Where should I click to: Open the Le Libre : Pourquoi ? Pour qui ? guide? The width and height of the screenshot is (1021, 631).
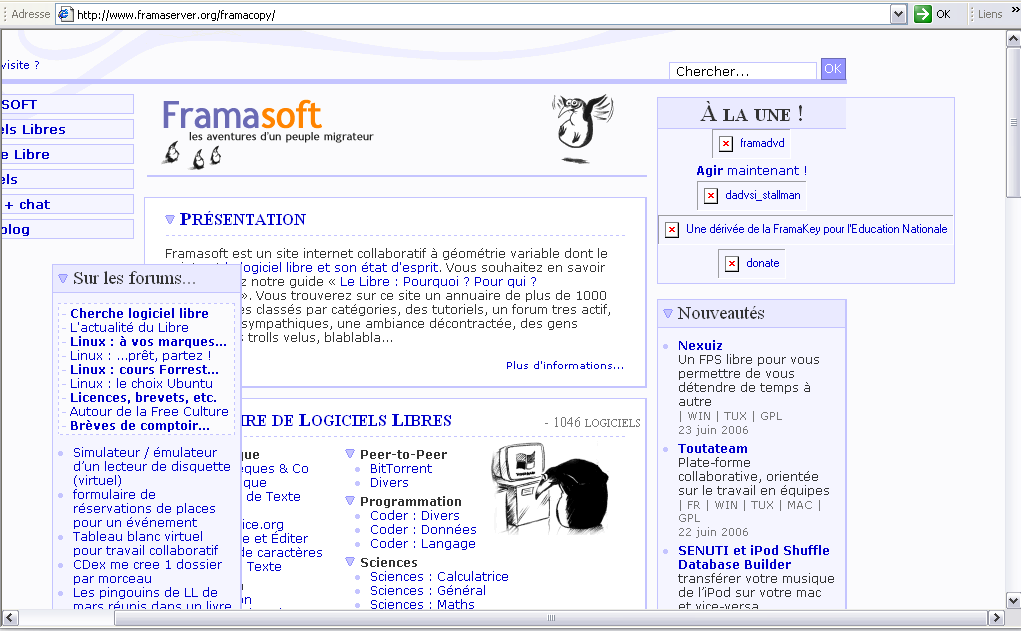click(438, 281)
